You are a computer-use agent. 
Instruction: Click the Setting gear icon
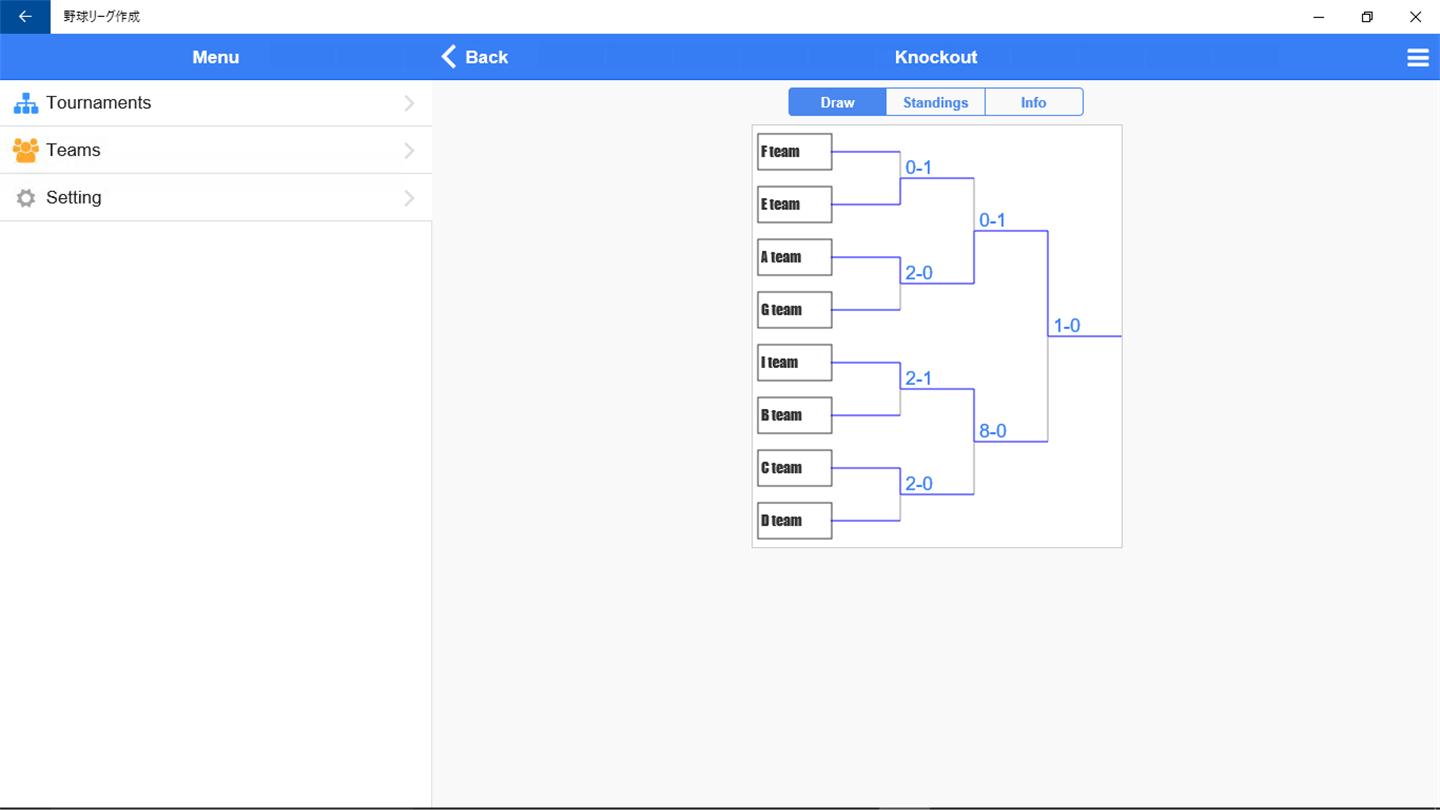(26, 198)
